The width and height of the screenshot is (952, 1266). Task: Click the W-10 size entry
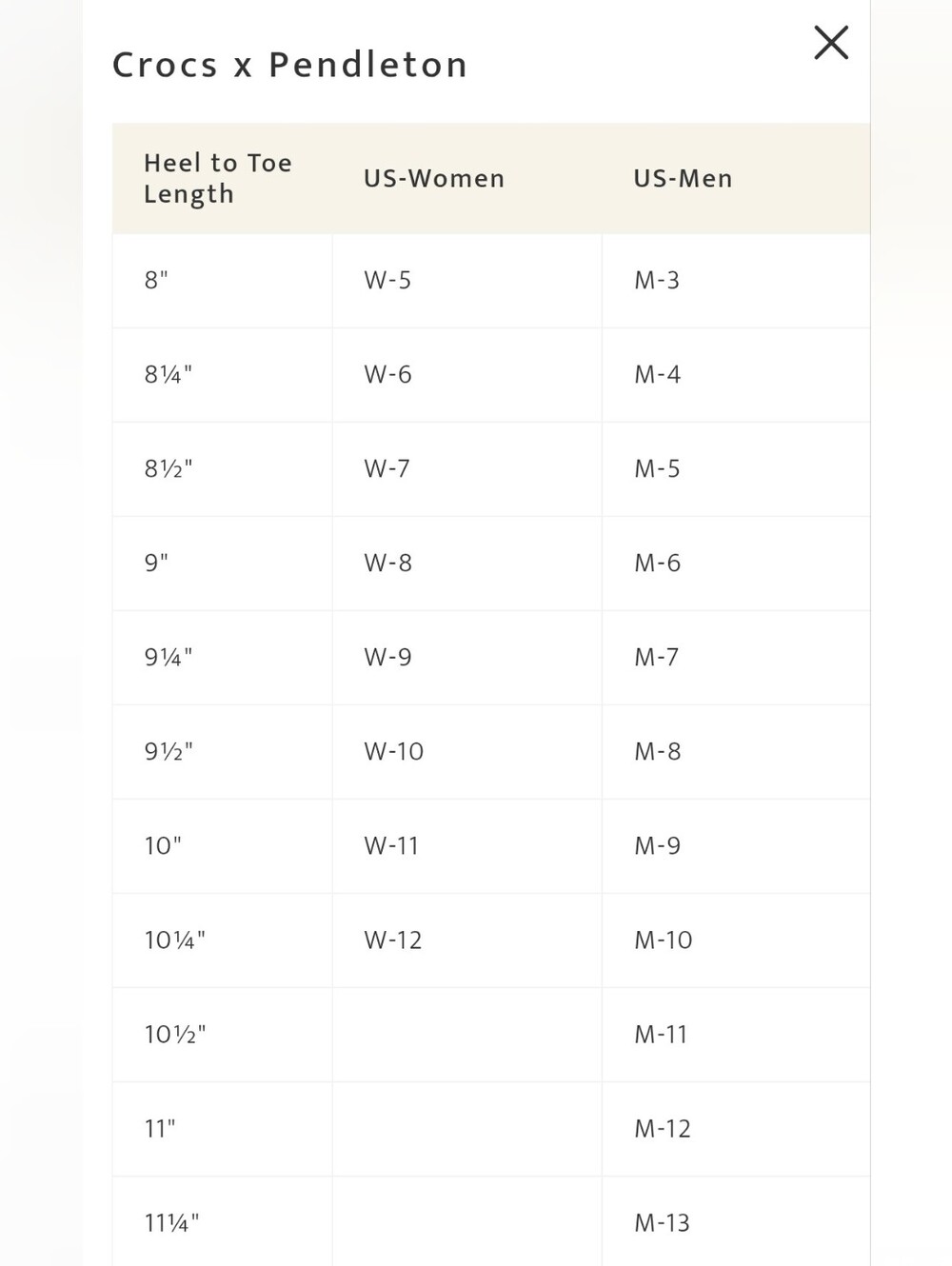[x=393, y=751]
